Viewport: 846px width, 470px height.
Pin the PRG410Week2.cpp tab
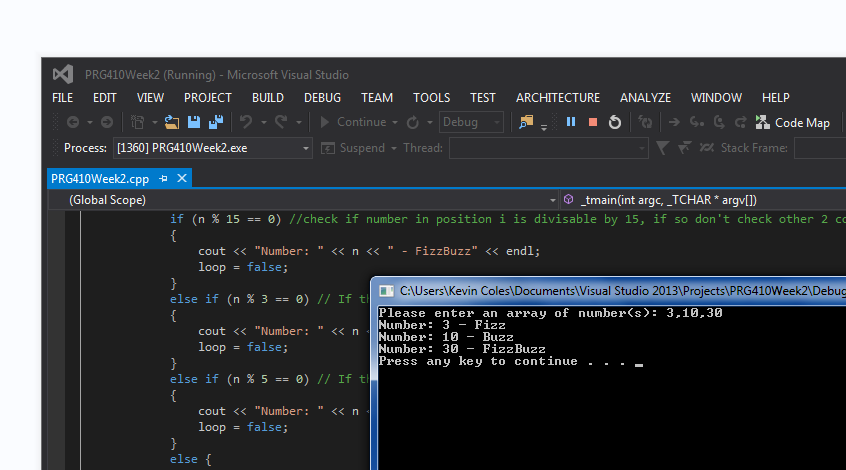pos(163,179)
